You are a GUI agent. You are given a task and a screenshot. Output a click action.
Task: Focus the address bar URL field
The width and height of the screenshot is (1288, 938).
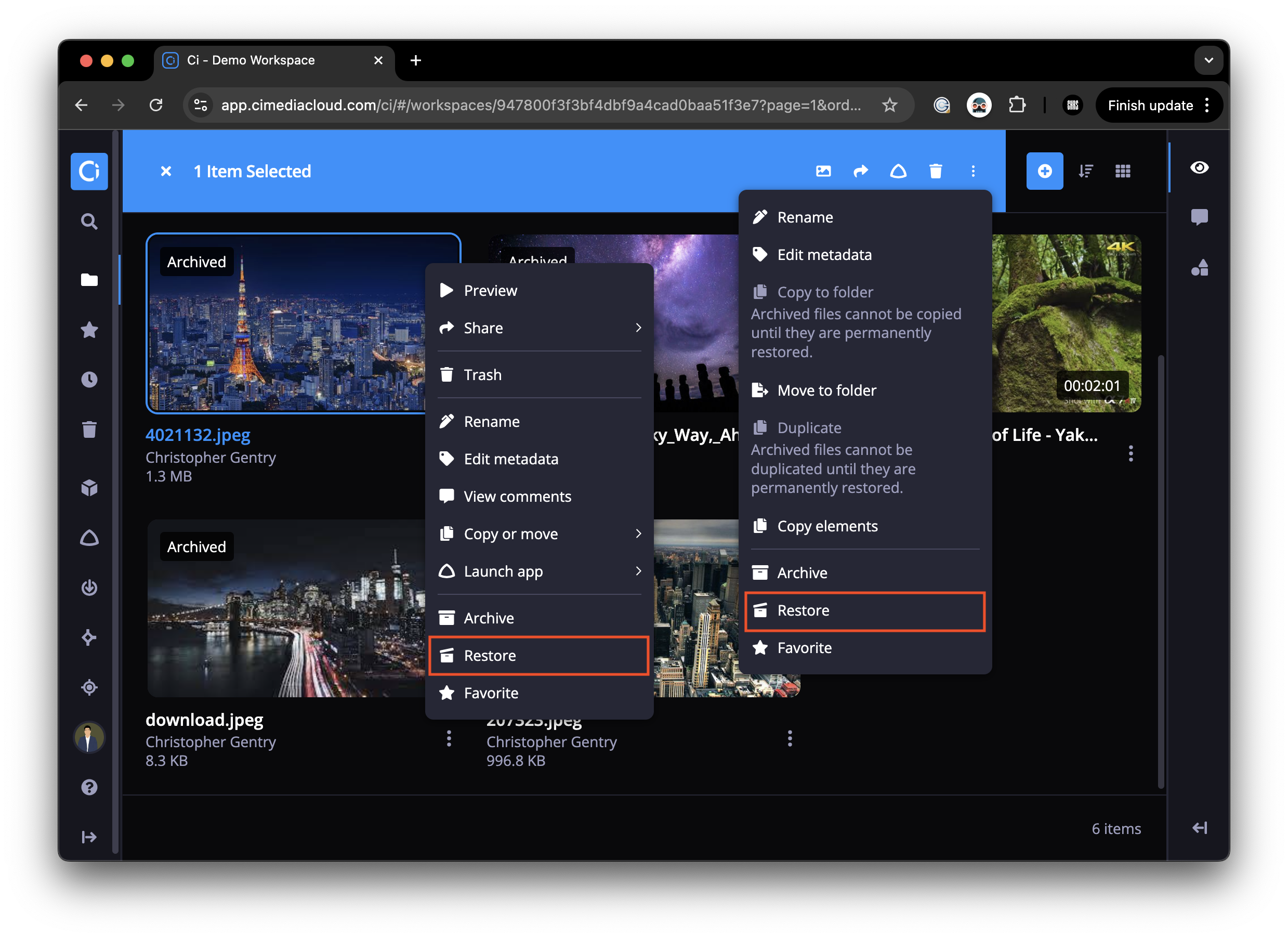(x=541, y=105)
